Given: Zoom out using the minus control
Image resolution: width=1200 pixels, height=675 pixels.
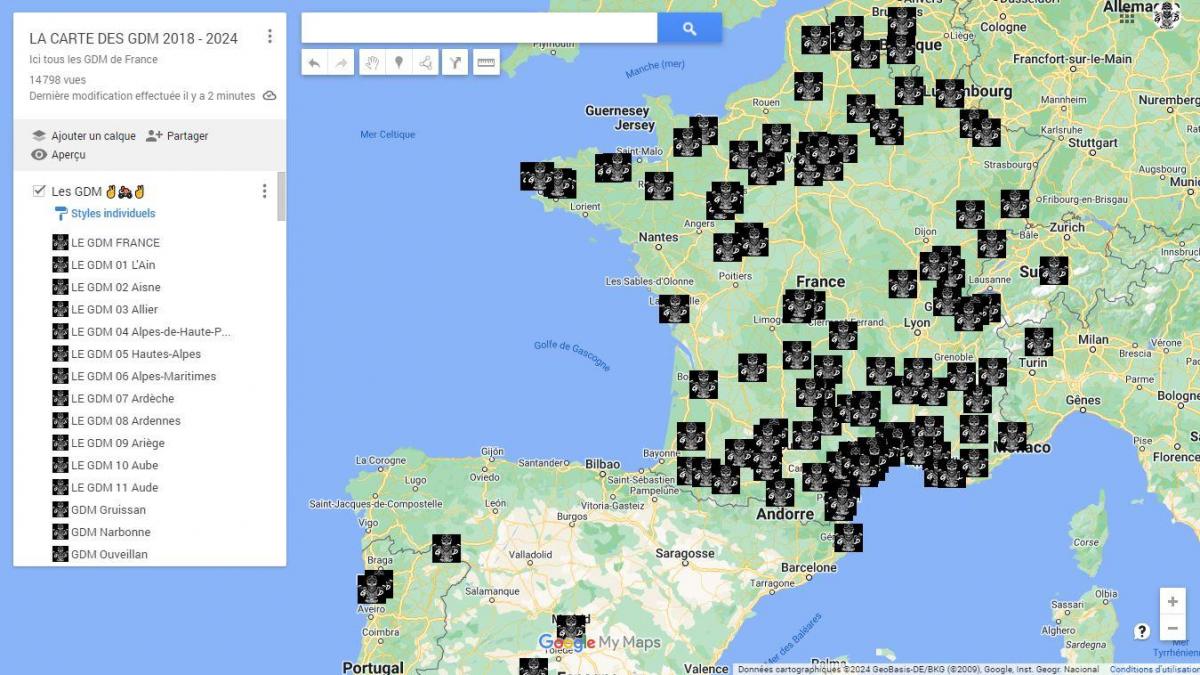Looking at the screenshot, I should click(x=1172, y=630).
